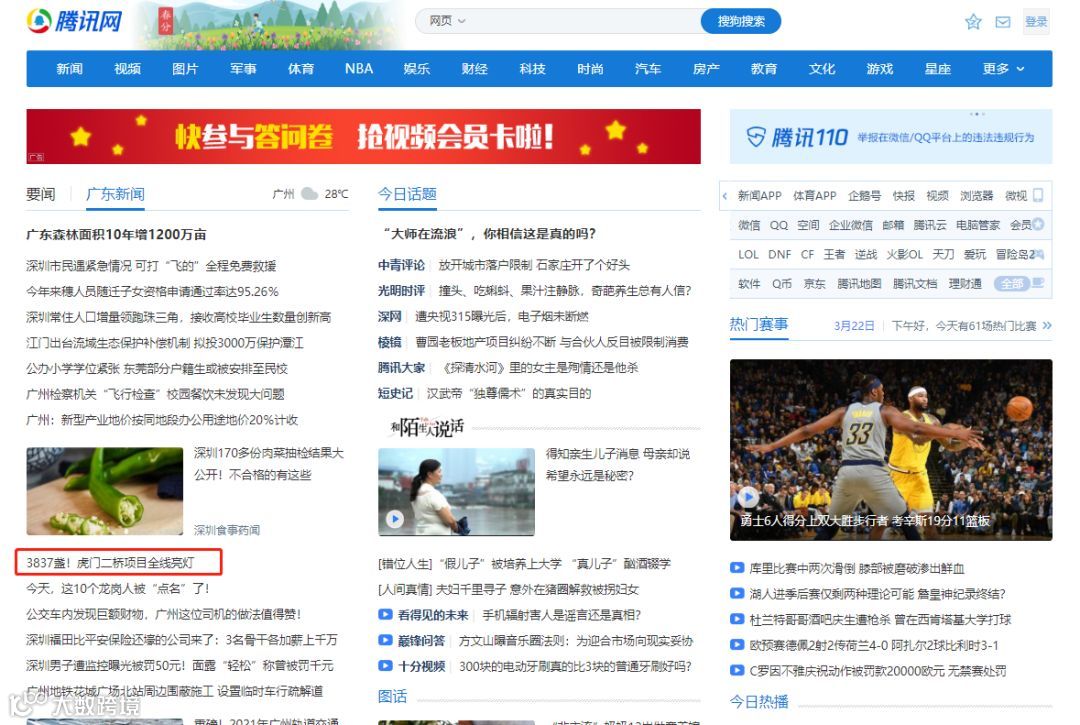Viewport: 1080px width, 725px height.
Task: Open the mail envelope icon
Action: 1003,22
